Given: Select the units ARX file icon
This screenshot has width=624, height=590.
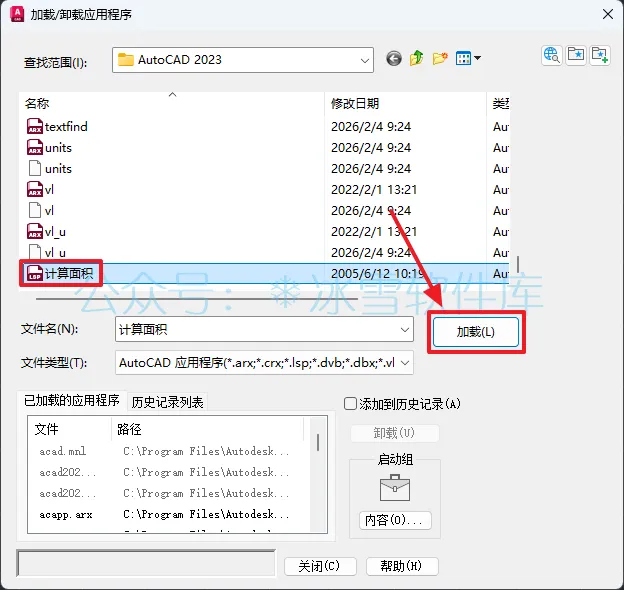Looking at the screenshot, I should pos(35,148).
